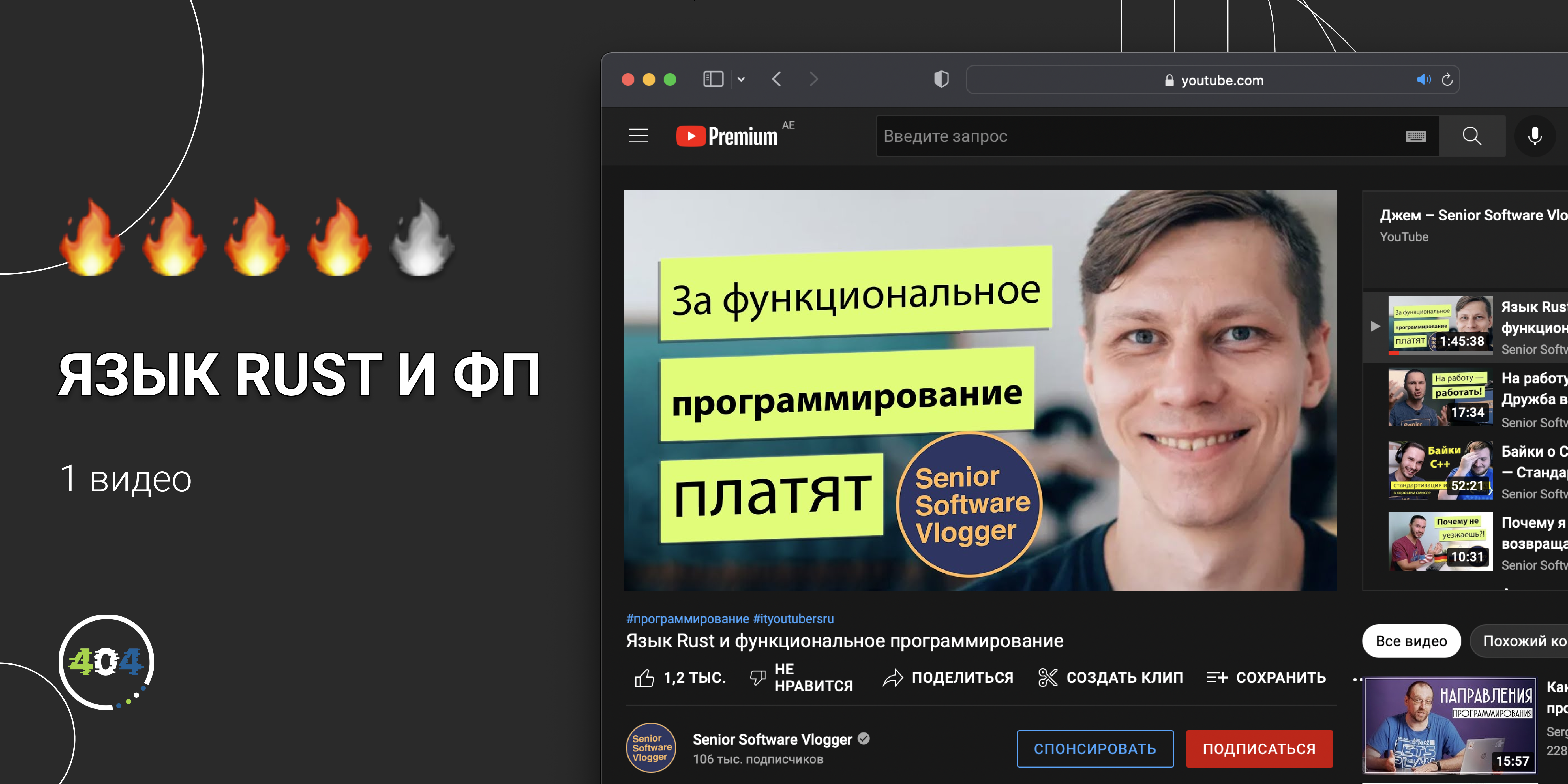This screenshot has width=1568, height=784.
Task: Reload the youtube.com page
Action: point(1447,80)
